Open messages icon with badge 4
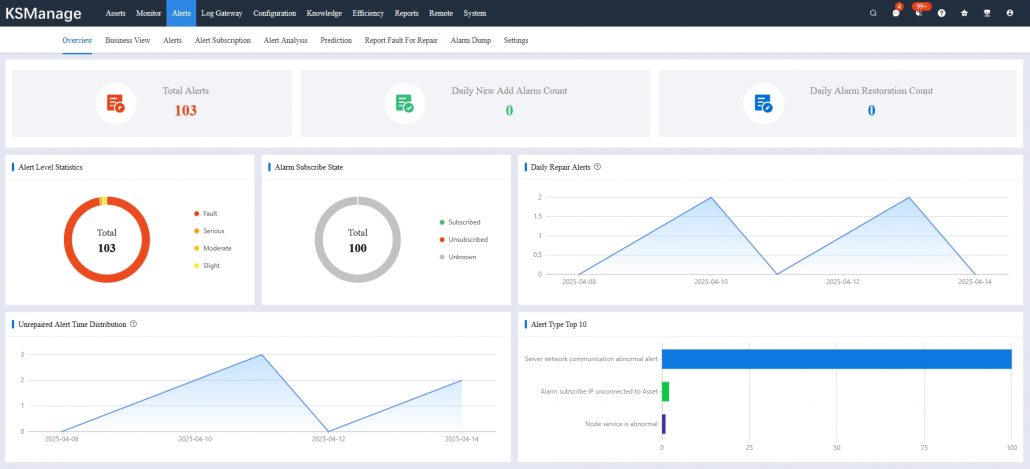The height and width of the screenshot is (469, 1030). tap(896, 13)
